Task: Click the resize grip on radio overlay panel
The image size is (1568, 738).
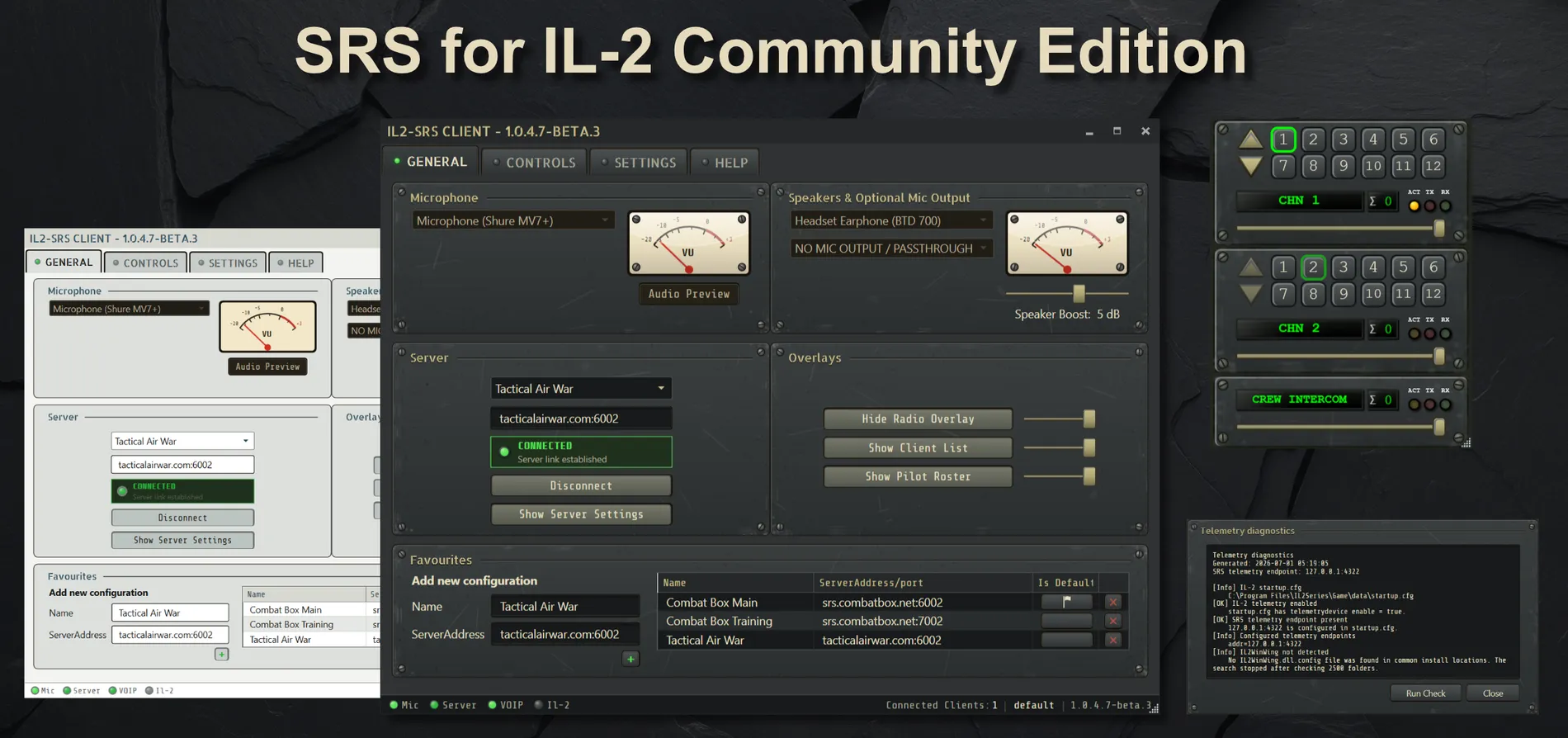Action: click(1466, 443)
